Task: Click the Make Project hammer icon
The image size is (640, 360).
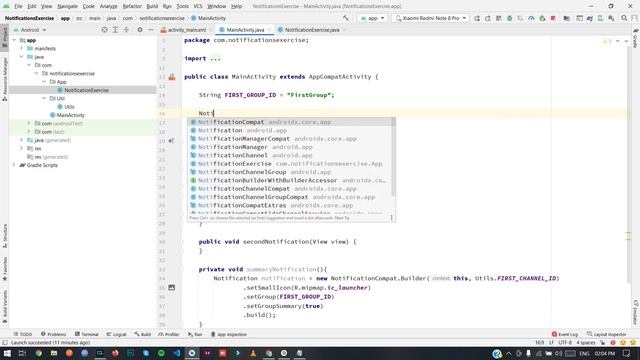Action: click(346, 18)
